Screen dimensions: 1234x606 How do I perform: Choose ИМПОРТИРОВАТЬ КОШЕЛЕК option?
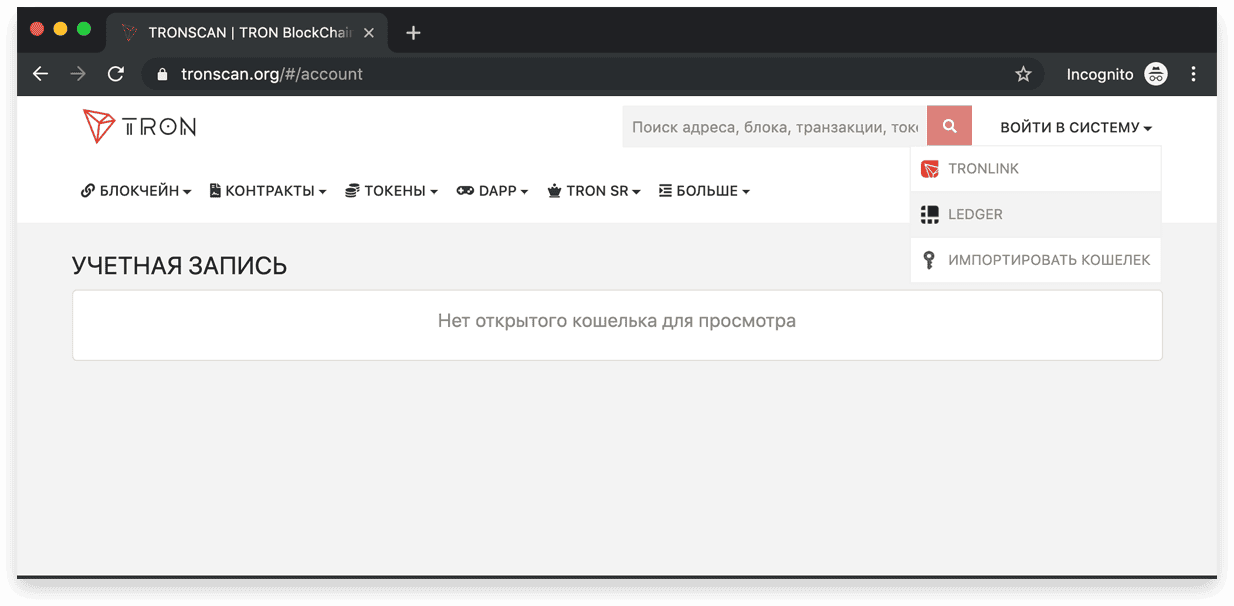1036,260
